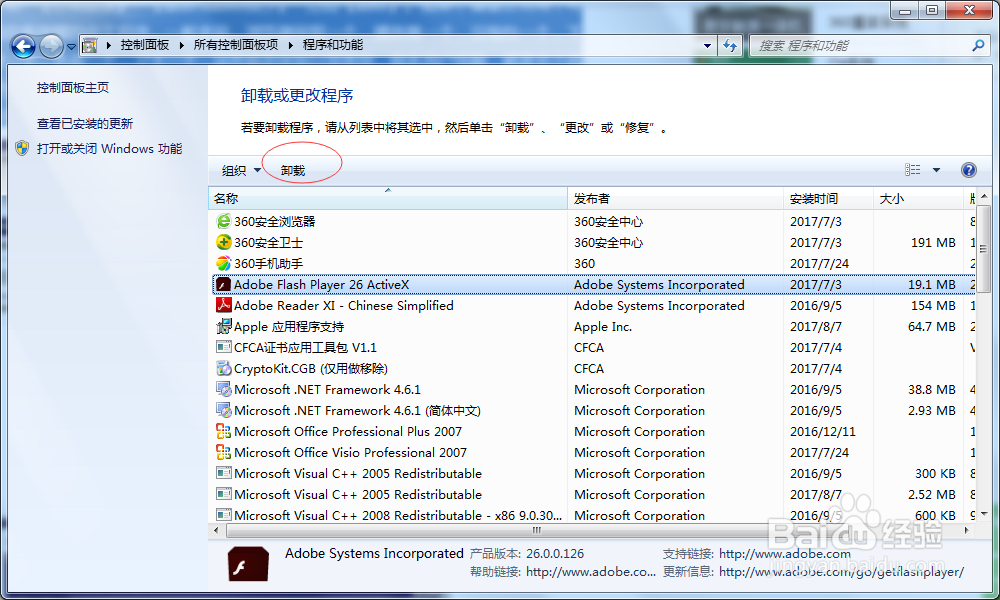Sort by the 名称 column header
Viewport: 1000px width, 600px height.
coord(388,198)
